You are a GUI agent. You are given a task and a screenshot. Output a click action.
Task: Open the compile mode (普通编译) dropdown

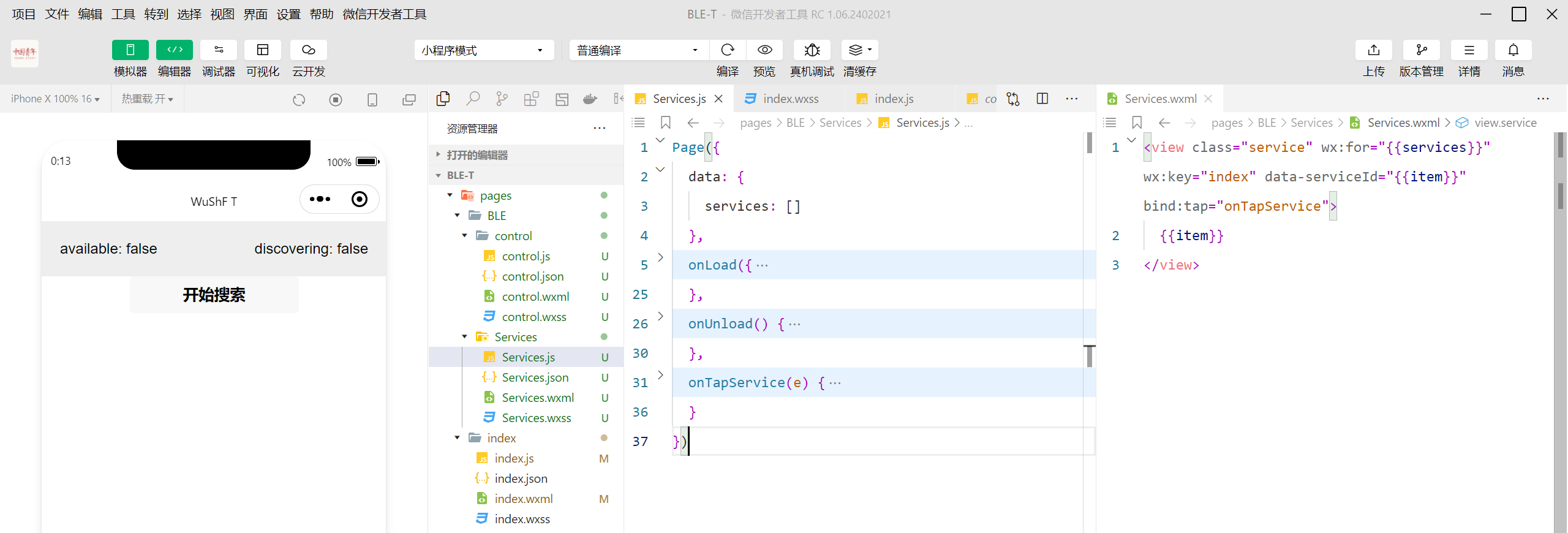coord(639,50)
